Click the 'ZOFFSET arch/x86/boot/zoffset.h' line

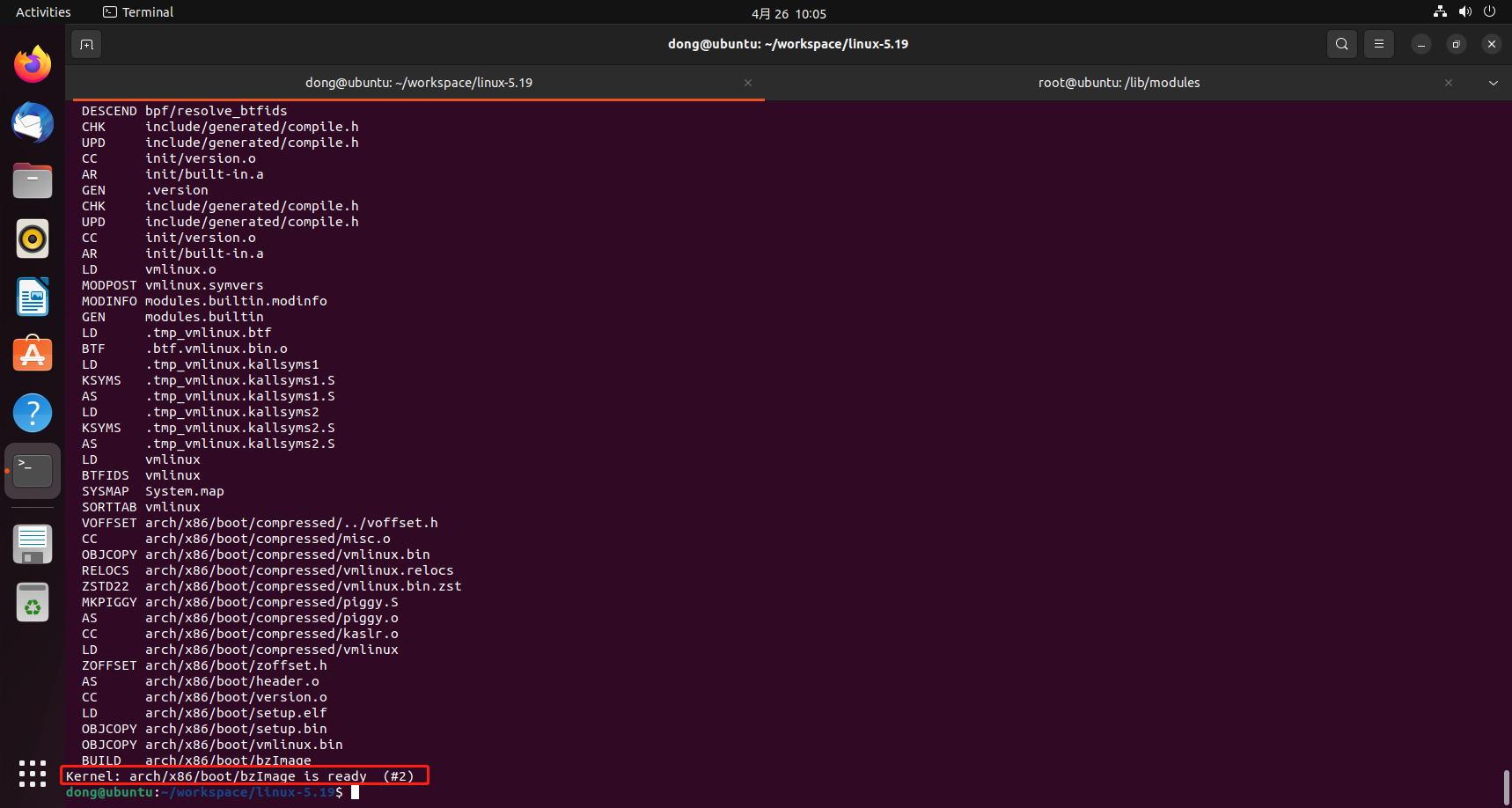coord(204,665)
